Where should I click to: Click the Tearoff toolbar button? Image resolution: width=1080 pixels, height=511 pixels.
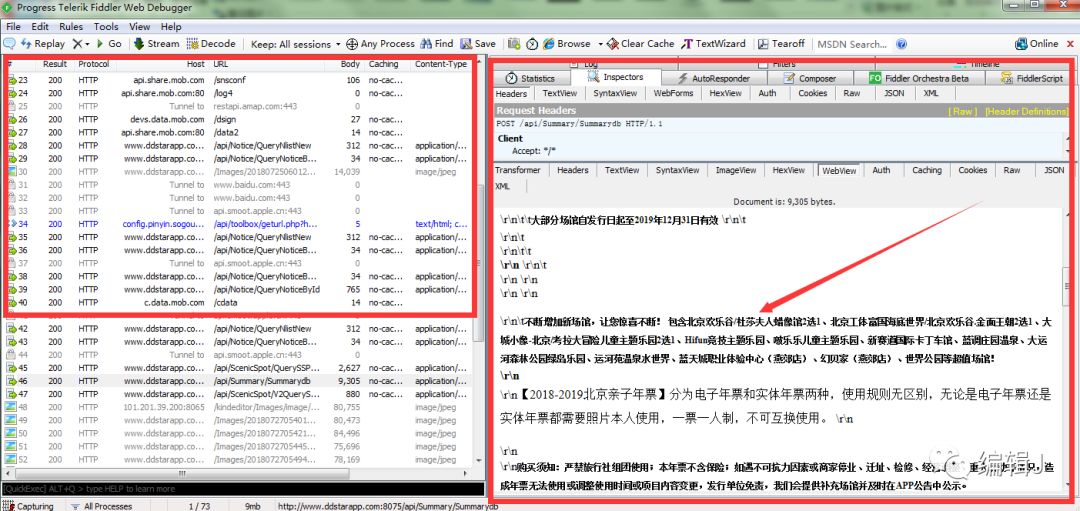[x=781, y=43]
